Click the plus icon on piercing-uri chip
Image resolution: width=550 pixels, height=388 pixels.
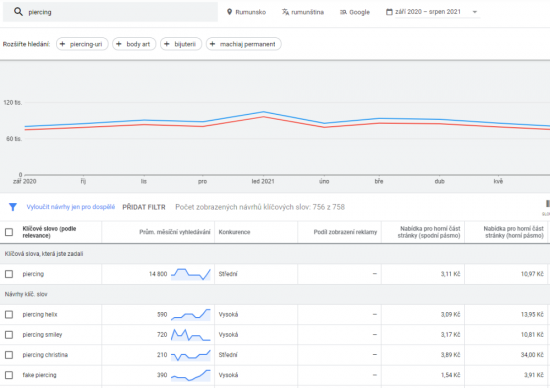pyautogui.click(x=62, y=44)
